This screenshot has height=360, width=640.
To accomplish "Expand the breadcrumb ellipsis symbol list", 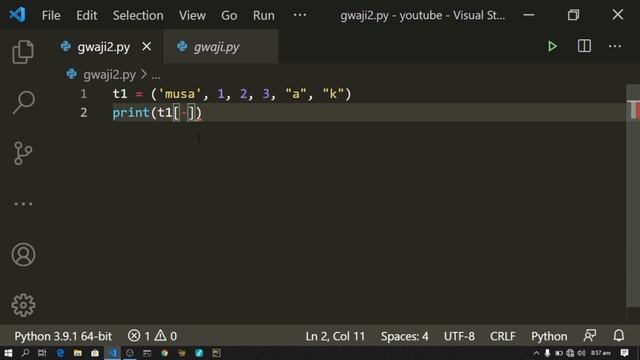I will pyautogui.click(x=156, y=76).
